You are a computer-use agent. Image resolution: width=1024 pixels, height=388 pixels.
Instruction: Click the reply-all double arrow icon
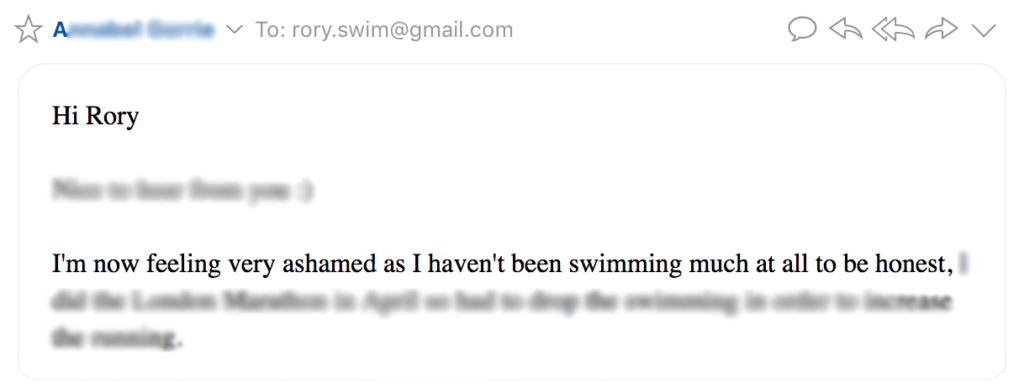pos(893,29)
